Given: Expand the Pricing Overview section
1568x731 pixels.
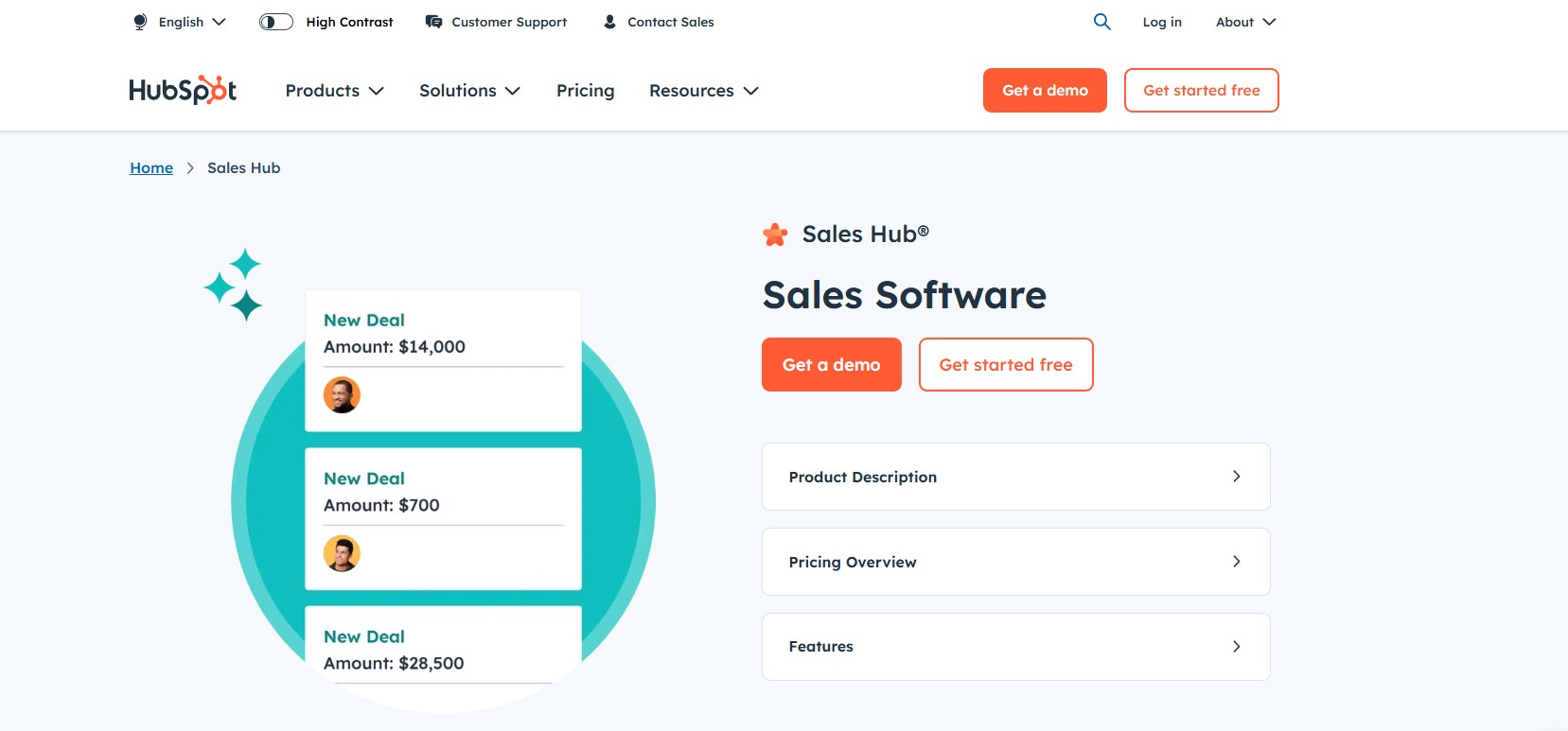Looking at the screenshot, I should pyautogui.click(x=1015, y=562).
